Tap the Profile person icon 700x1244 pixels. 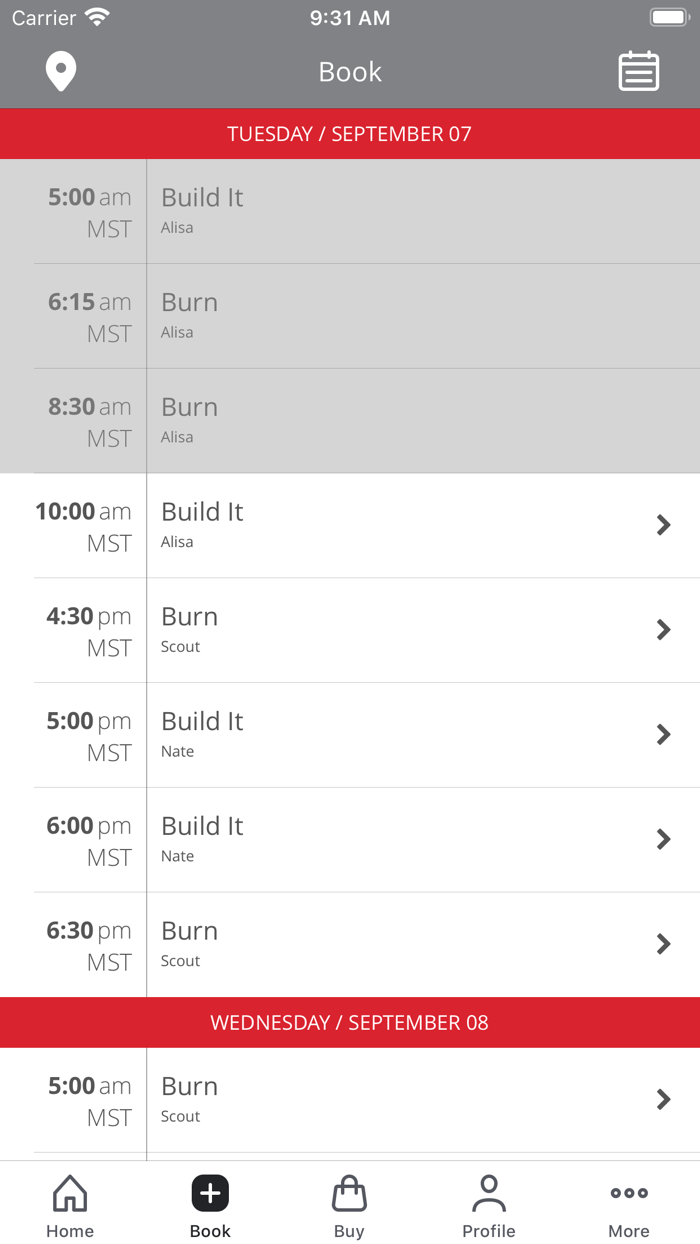489,1190
